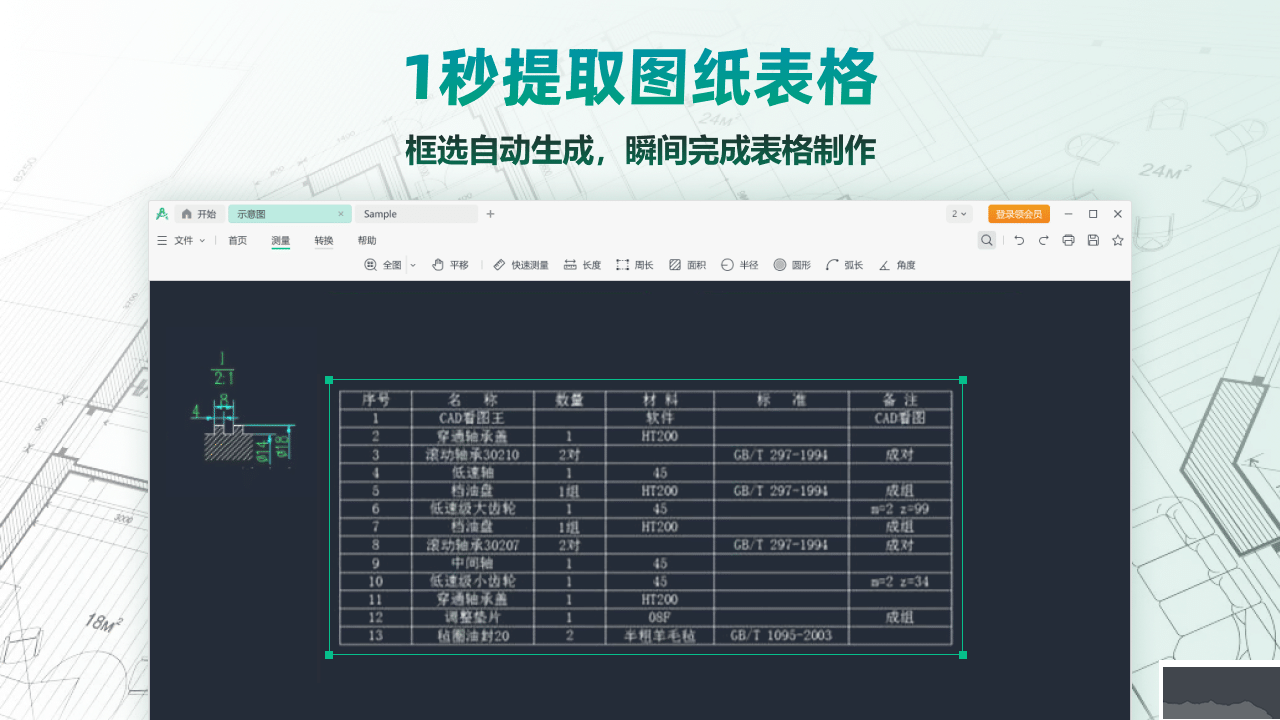Click the 登录领会员 button
Viewport: 1280px width, 720px height.
tap(1019, 214)
